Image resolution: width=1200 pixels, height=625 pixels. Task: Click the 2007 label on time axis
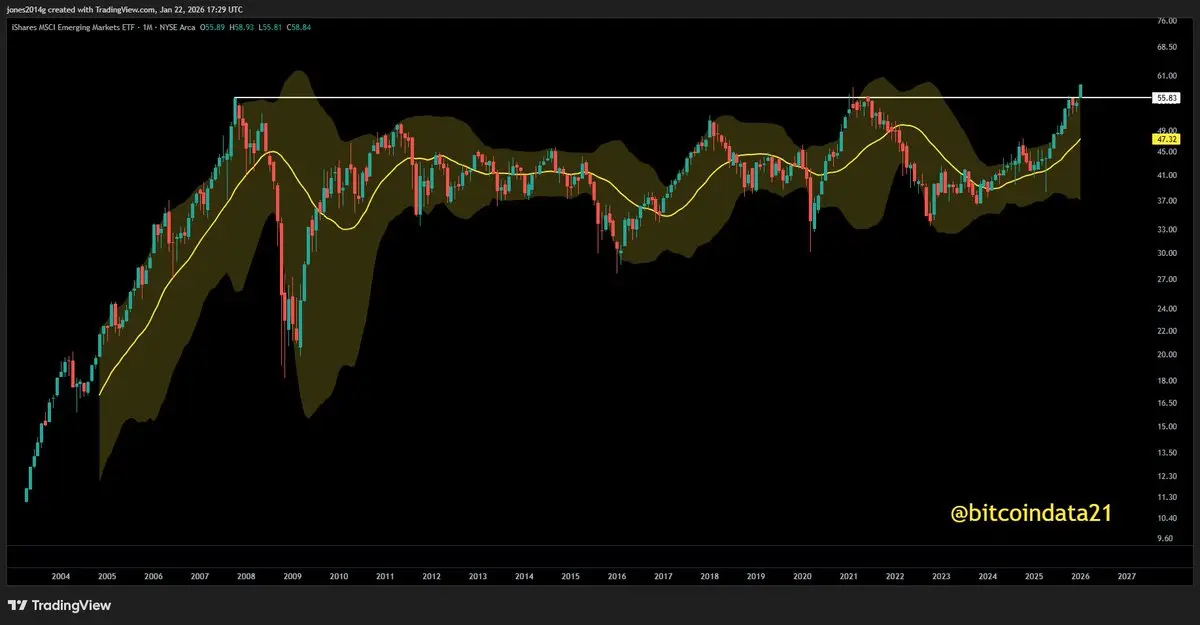click(x=199, y=577)
